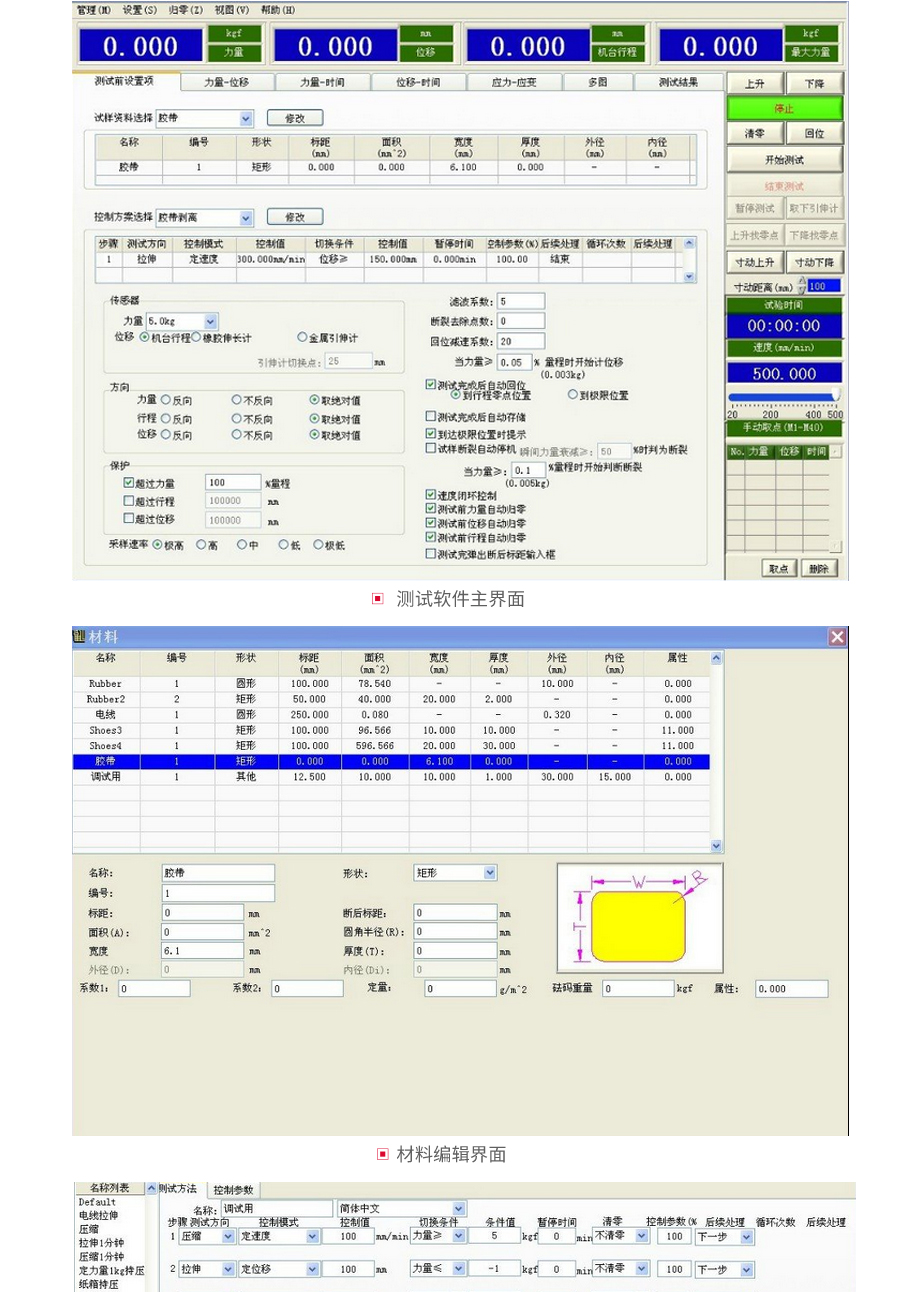920x1292 pixels.
Task: Open the 形状 dropdown in material editor
Action: [x=490, y=873]
